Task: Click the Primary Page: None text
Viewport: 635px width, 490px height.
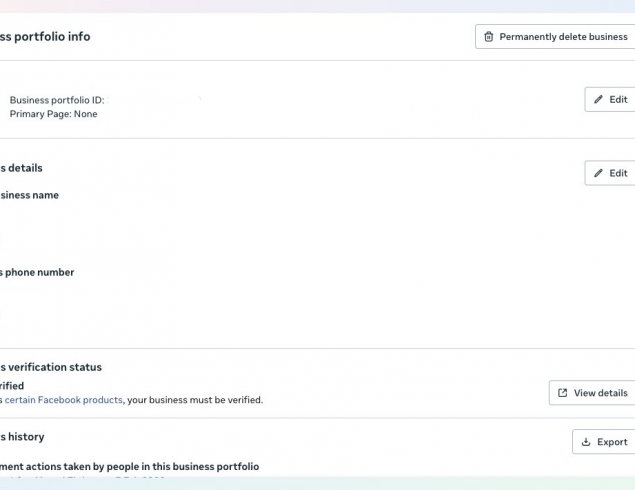Action: point(54,114)
